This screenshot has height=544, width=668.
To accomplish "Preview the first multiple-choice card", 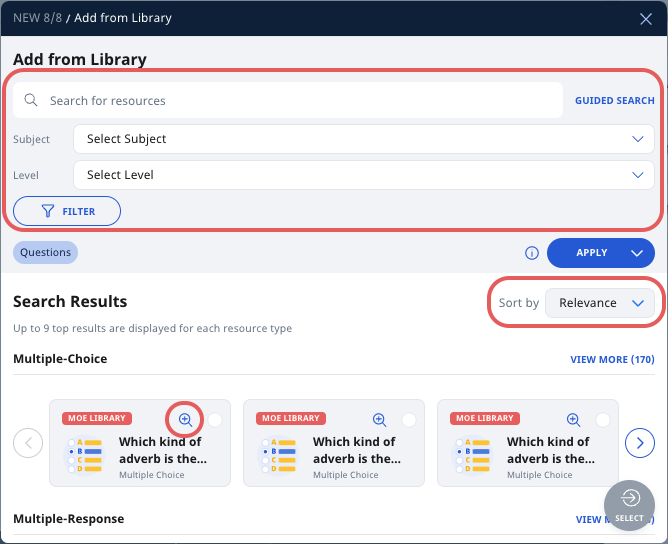I will [185, 420].
